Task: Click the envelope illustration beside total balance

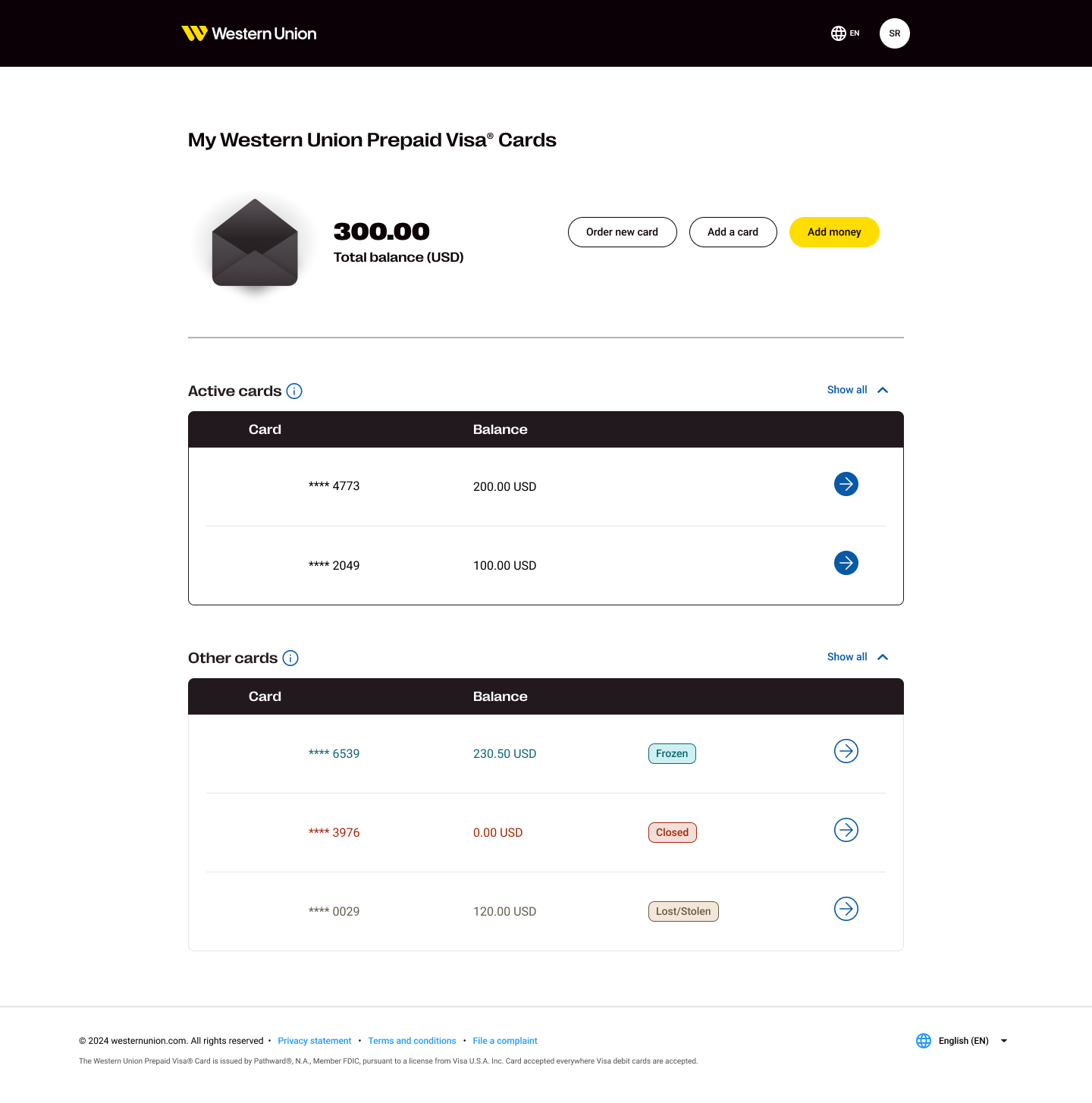Action: 255,243
